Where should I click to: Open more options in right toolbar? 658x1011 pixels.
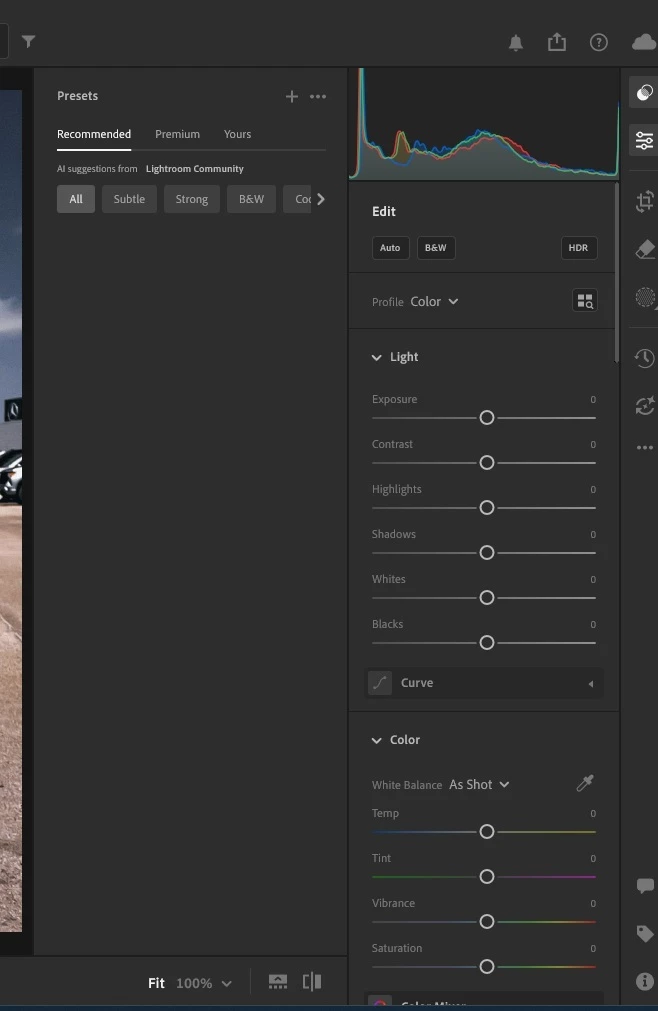pos(645,447)
